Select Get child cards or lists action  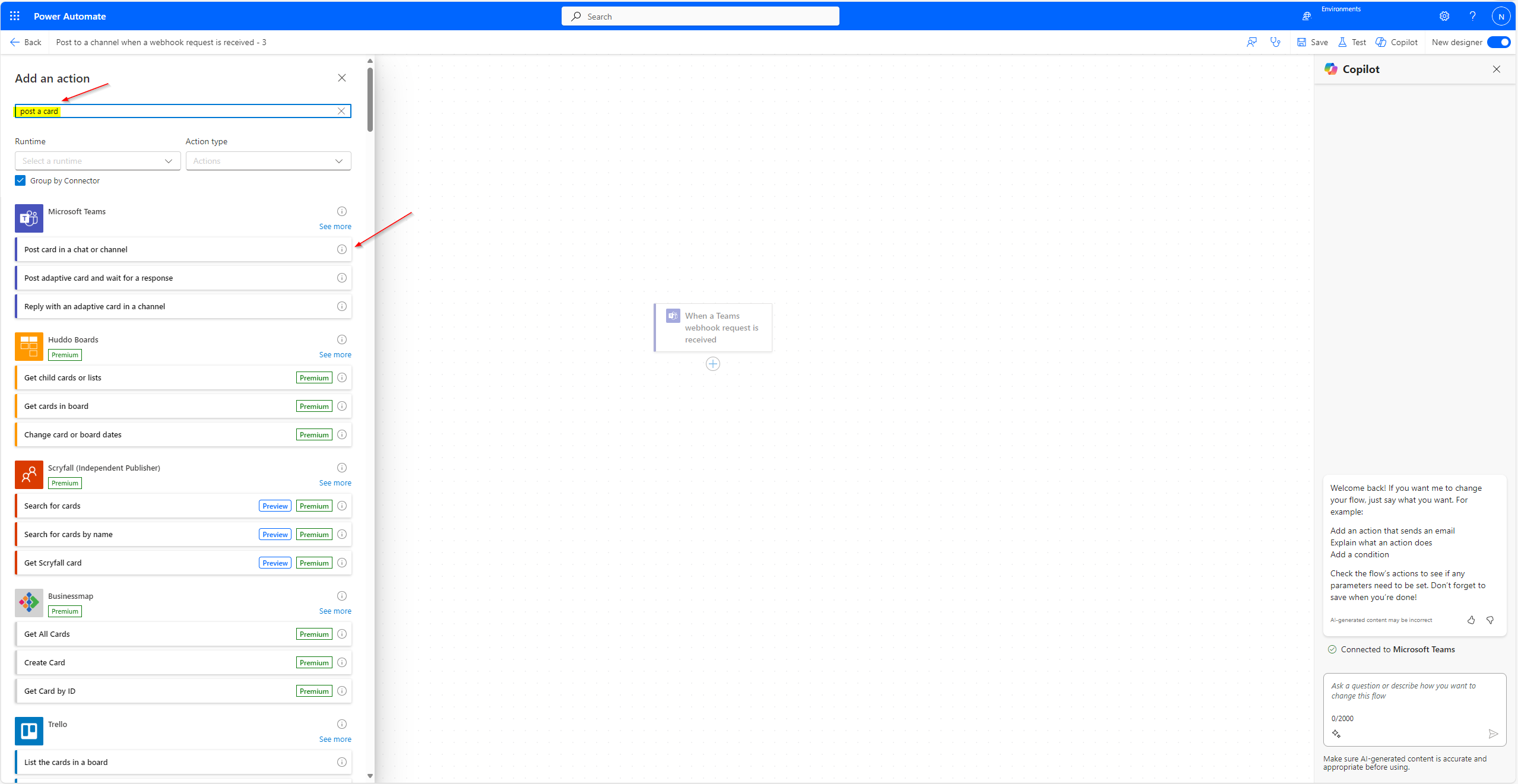(183, 377)
